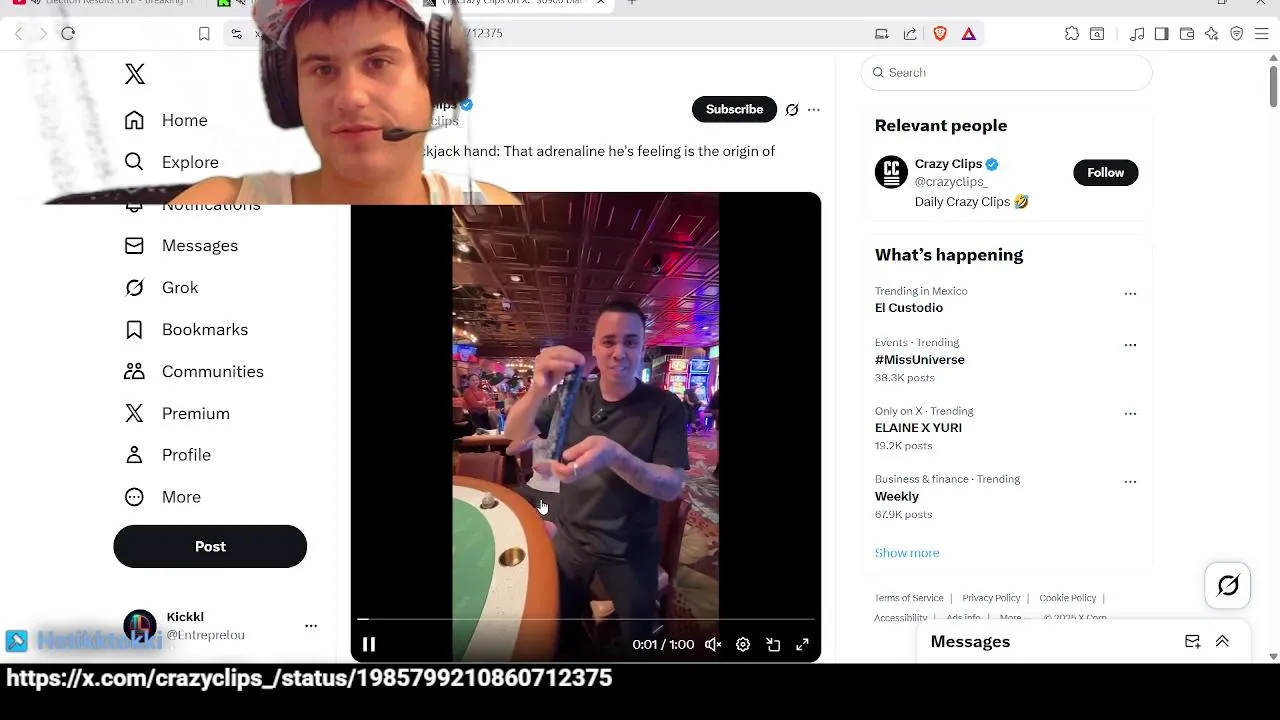Click the share icon in address bar
Screen dimensions: 1280x720
(910, 34)
